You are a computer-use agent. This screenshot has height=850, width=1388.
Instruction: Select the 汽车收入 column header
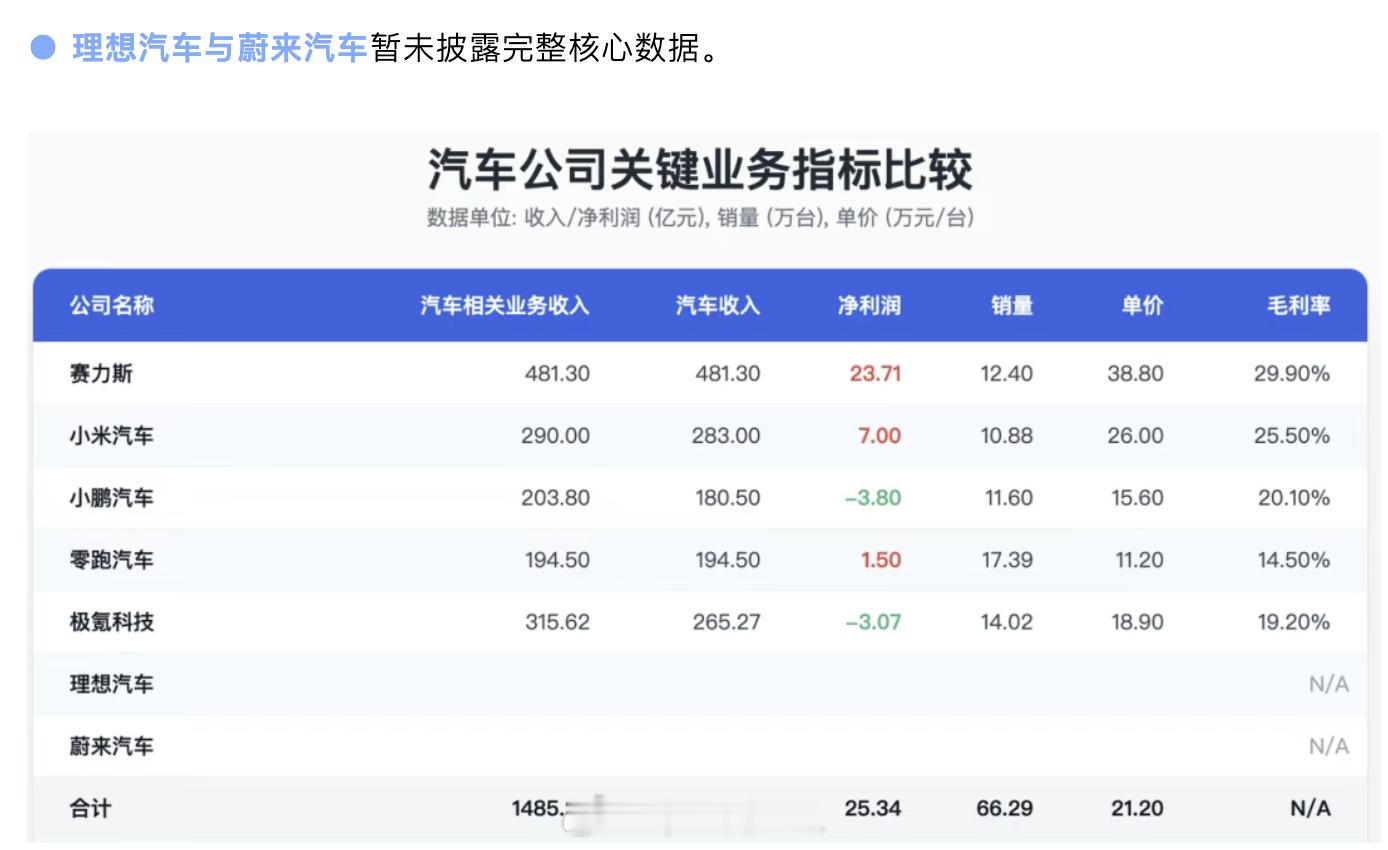coord(718,305)
